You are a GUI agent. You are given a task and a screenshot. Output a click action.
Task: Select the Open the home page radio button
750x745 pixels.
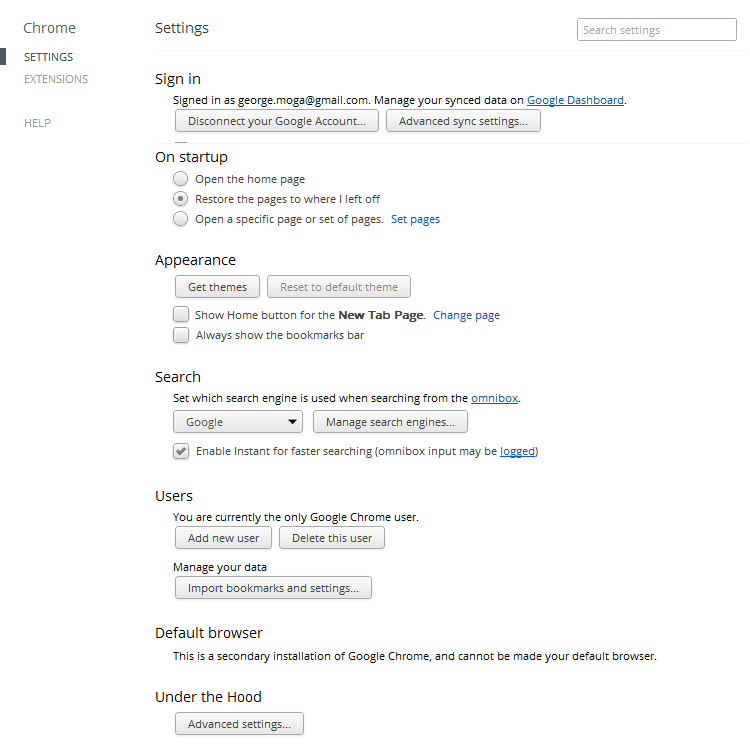[180, 179]
